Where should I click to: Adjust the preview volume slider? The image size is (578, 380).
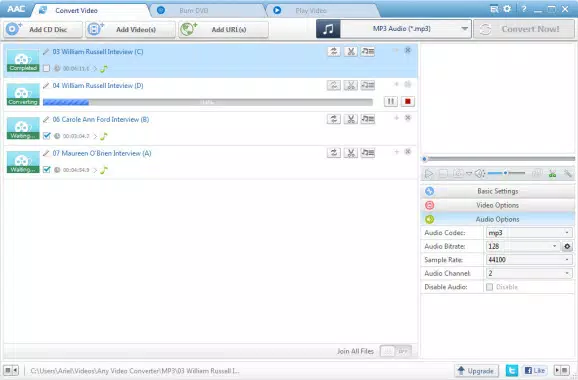(506, 173)
